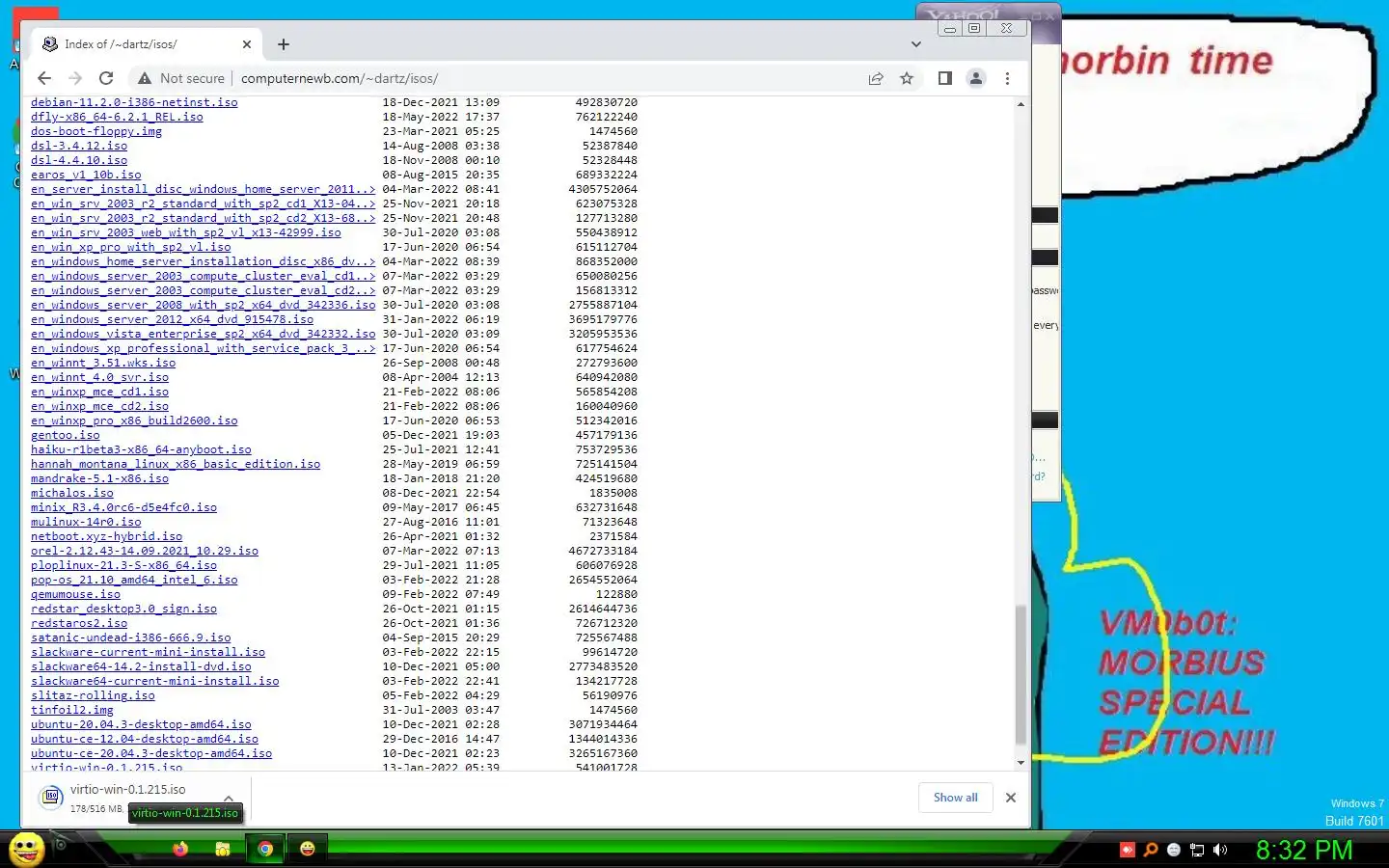Open en_winxp_mce_cd2.iso link
Viewport: 1389px width, 868px height.
tap(99, 406)
